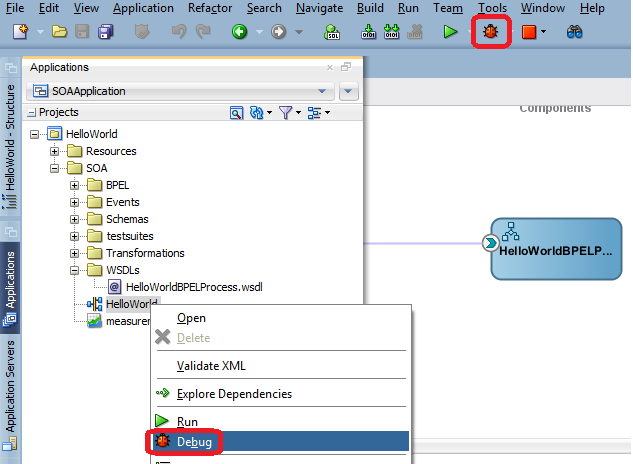The width and height of the screenshot is (633, 464).
Task: Open the application menu dropdown button
Action: tap(348, 91)
